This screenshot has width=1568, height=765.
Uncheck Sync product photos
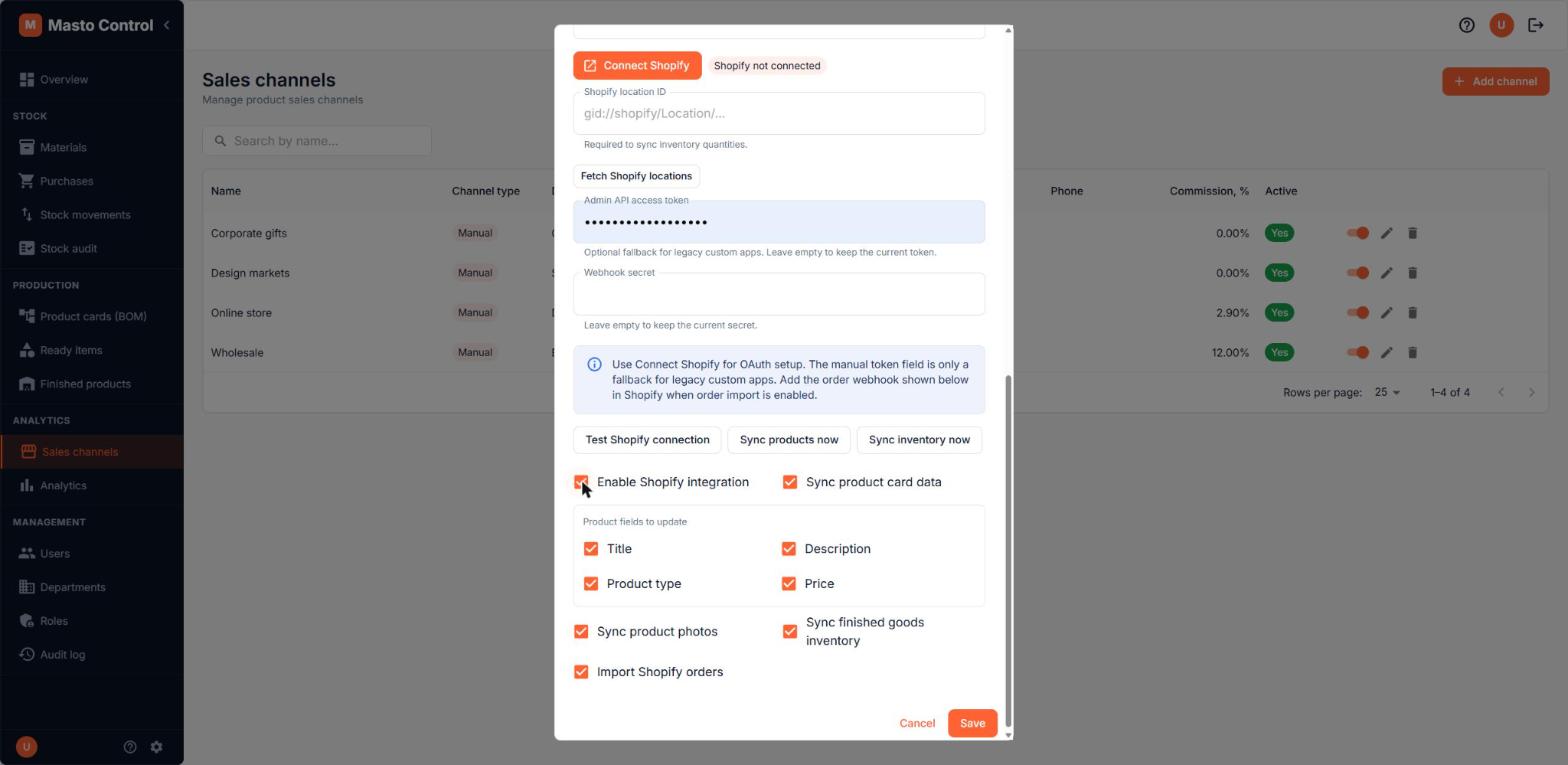coord(581,632)
